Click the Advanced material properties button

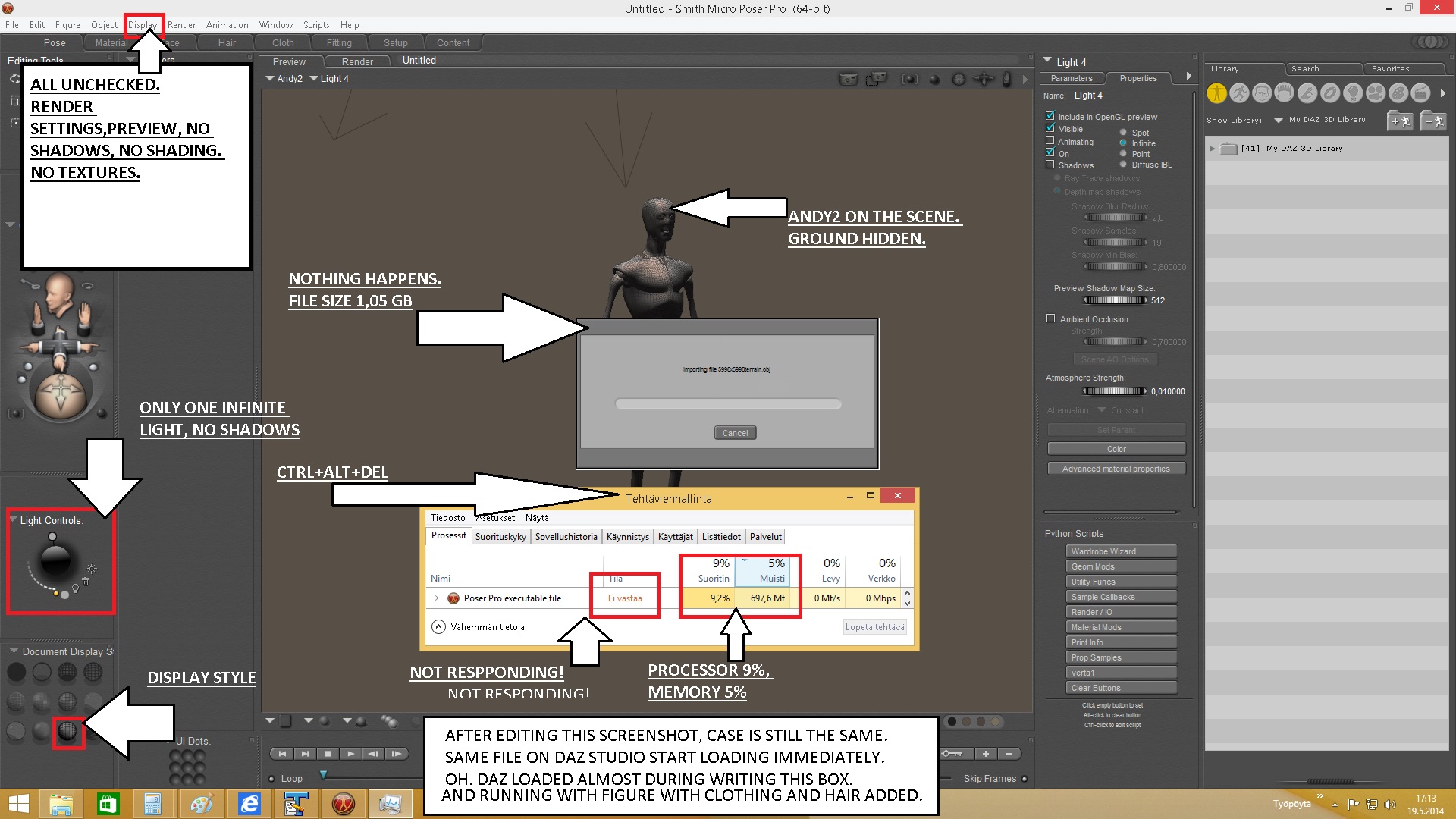click(1116, 469)
